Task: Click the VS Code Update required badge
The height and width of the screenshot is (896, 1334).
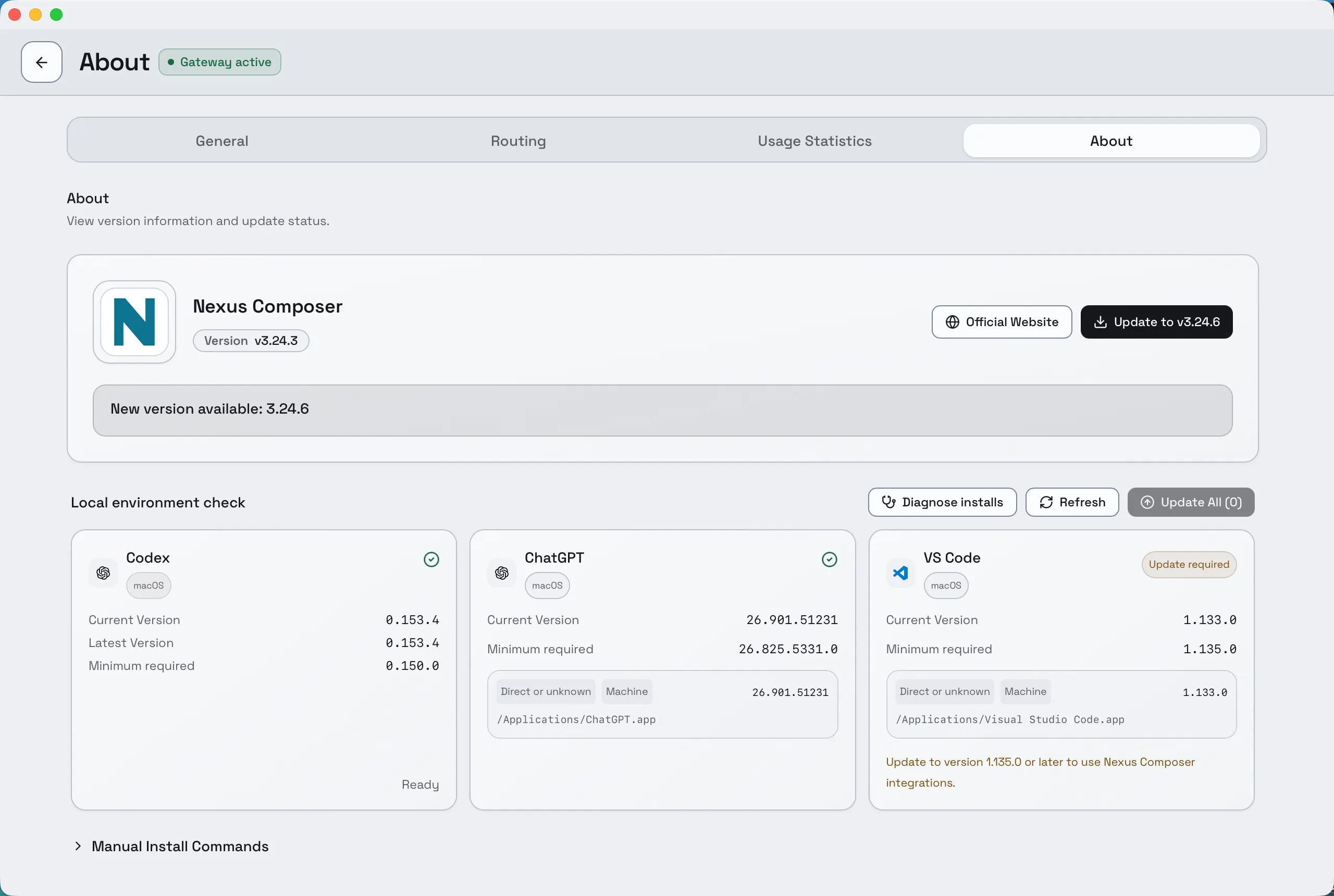Action: [x=1189, y=564]
